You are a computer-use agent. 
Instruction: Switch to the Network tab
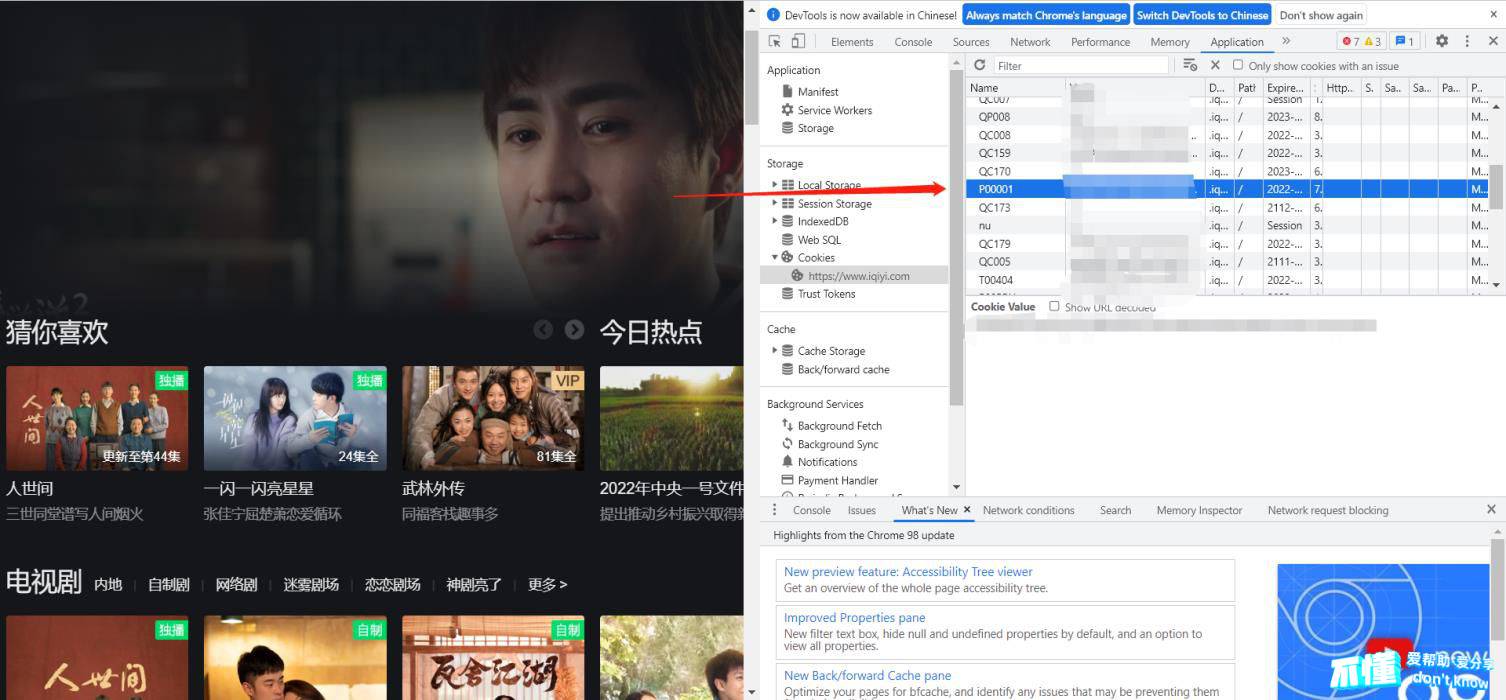pos(1029,42)
